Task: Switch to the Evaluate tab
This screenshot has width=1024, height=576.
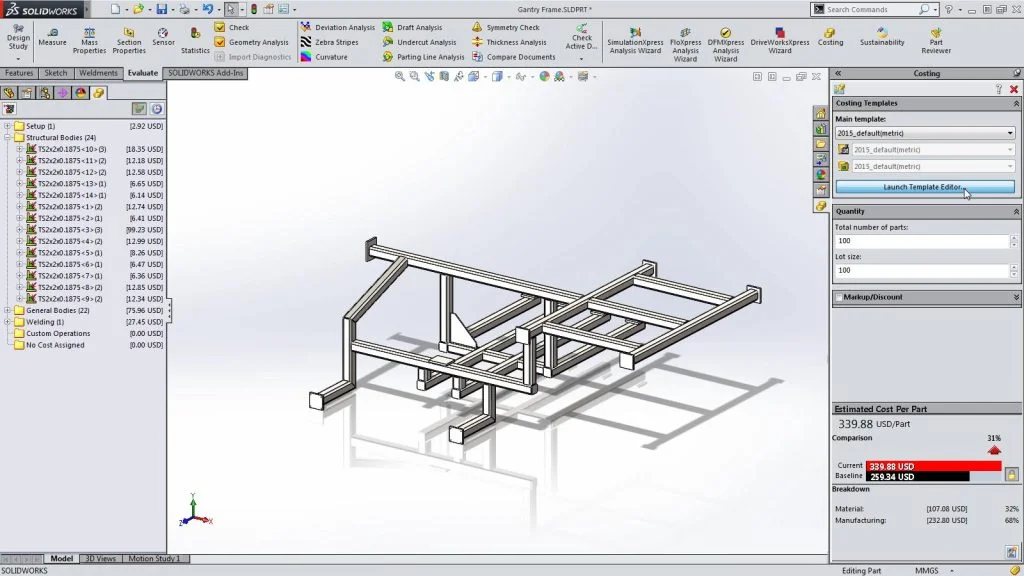Action: (x=142, y=72)
